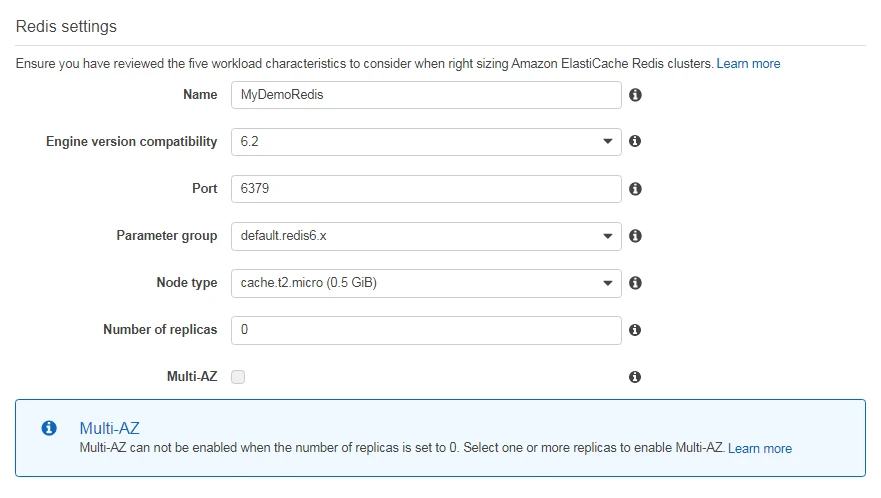
Task: Click the Redis settings section heading
Action: pos(66,26)
